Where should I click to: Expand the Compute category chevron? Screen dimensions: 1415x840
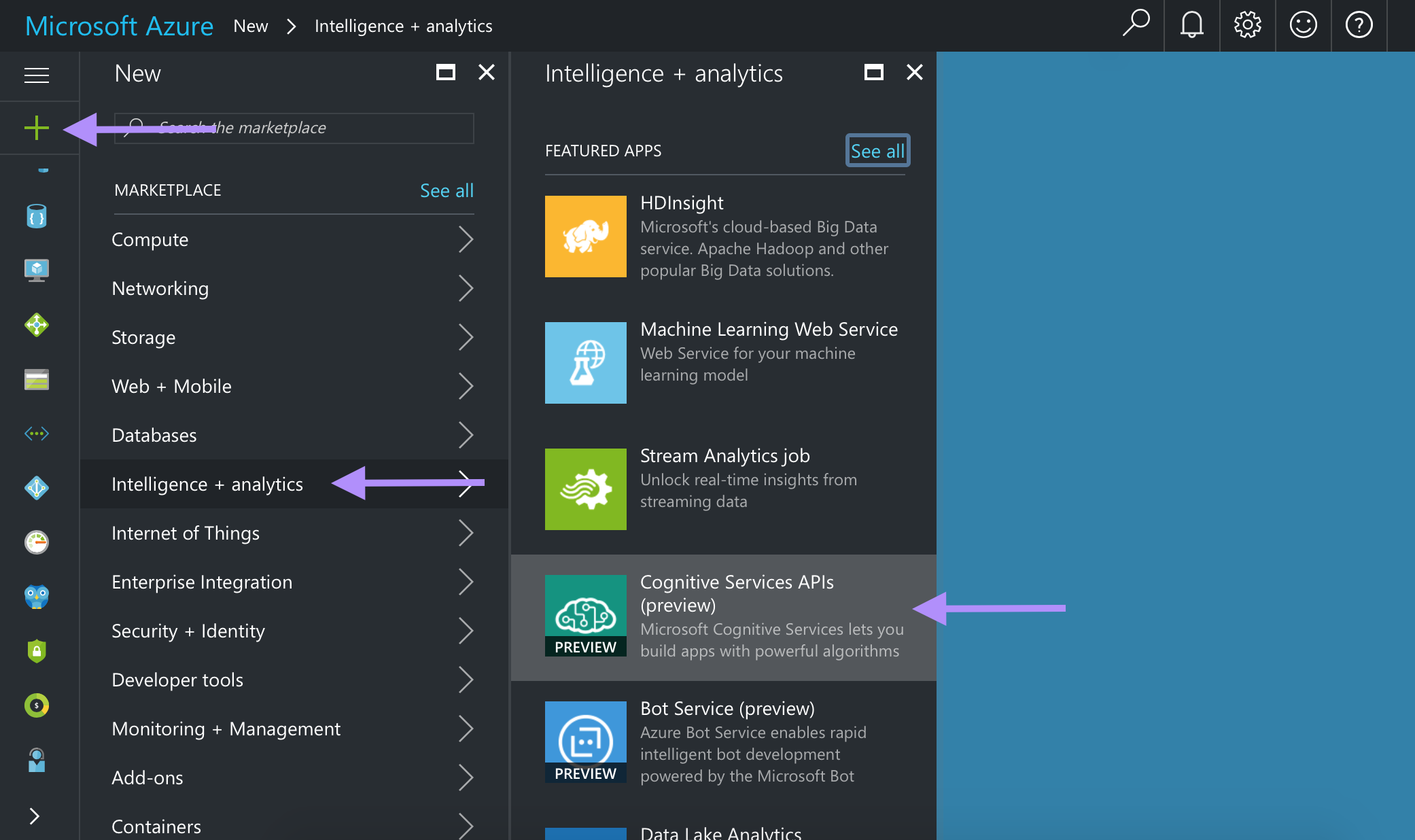pyautogui.click(x=466, y=239)
